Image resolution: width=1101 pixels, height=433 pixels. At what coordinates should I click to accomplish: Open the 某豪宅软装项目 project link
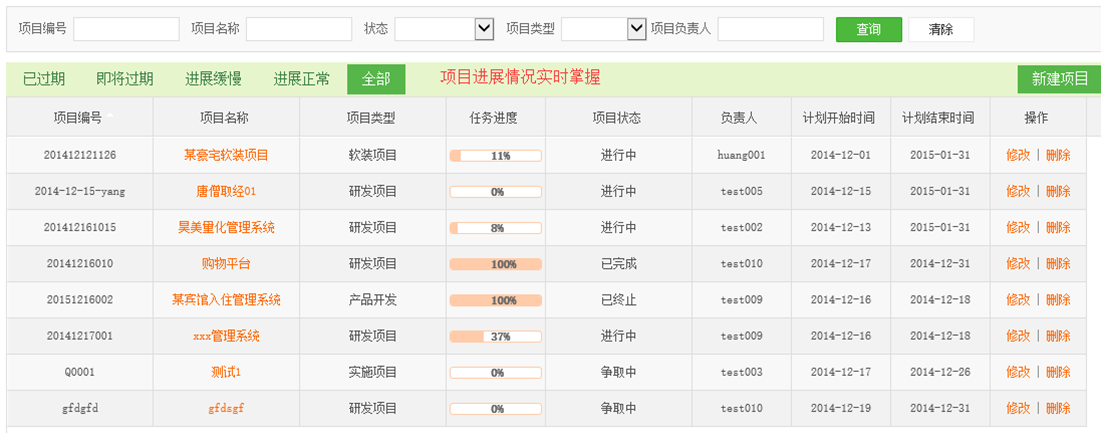(226, 155)
